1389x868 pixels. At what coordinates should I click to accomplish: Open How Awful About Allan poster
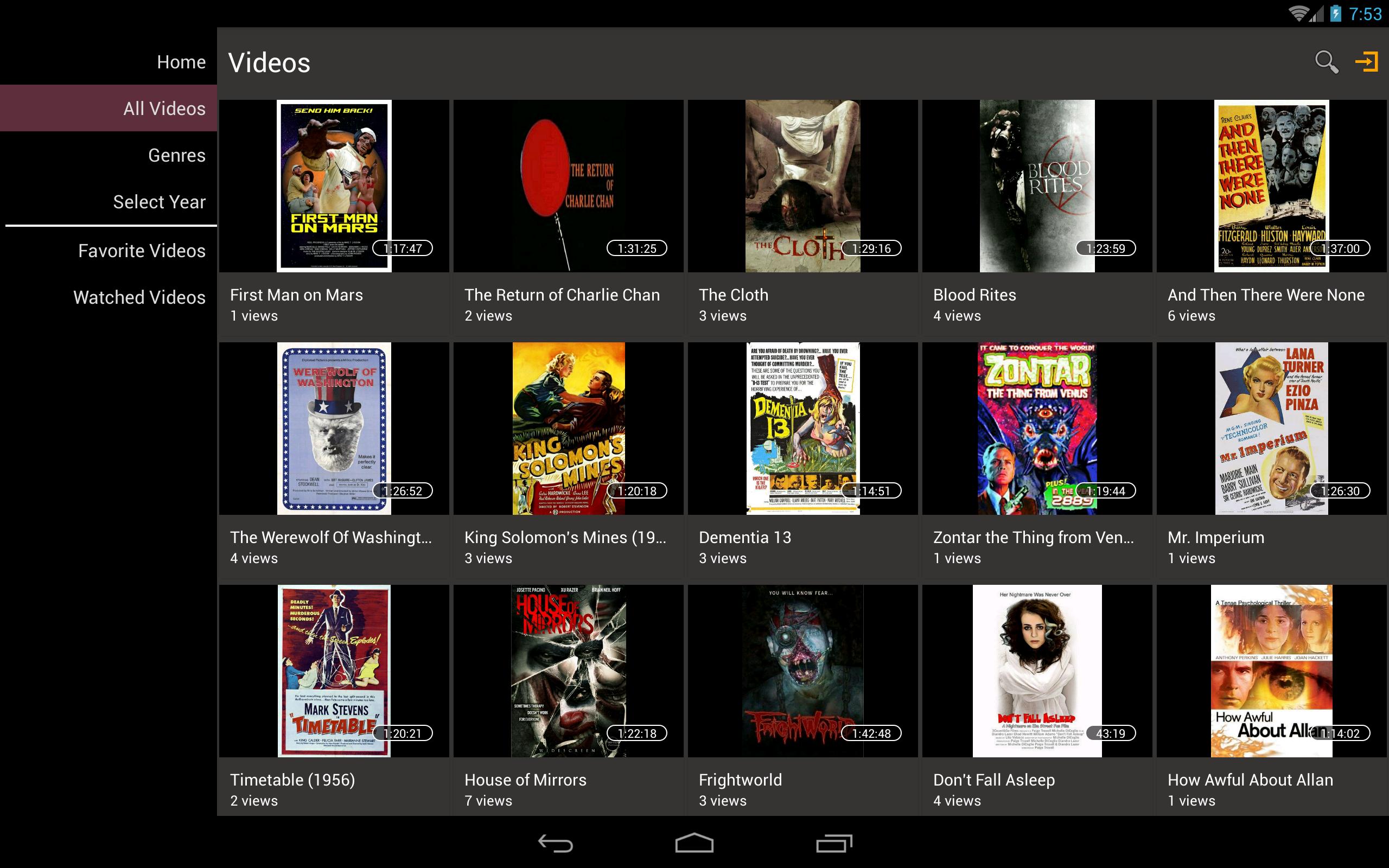point(1271,671)
